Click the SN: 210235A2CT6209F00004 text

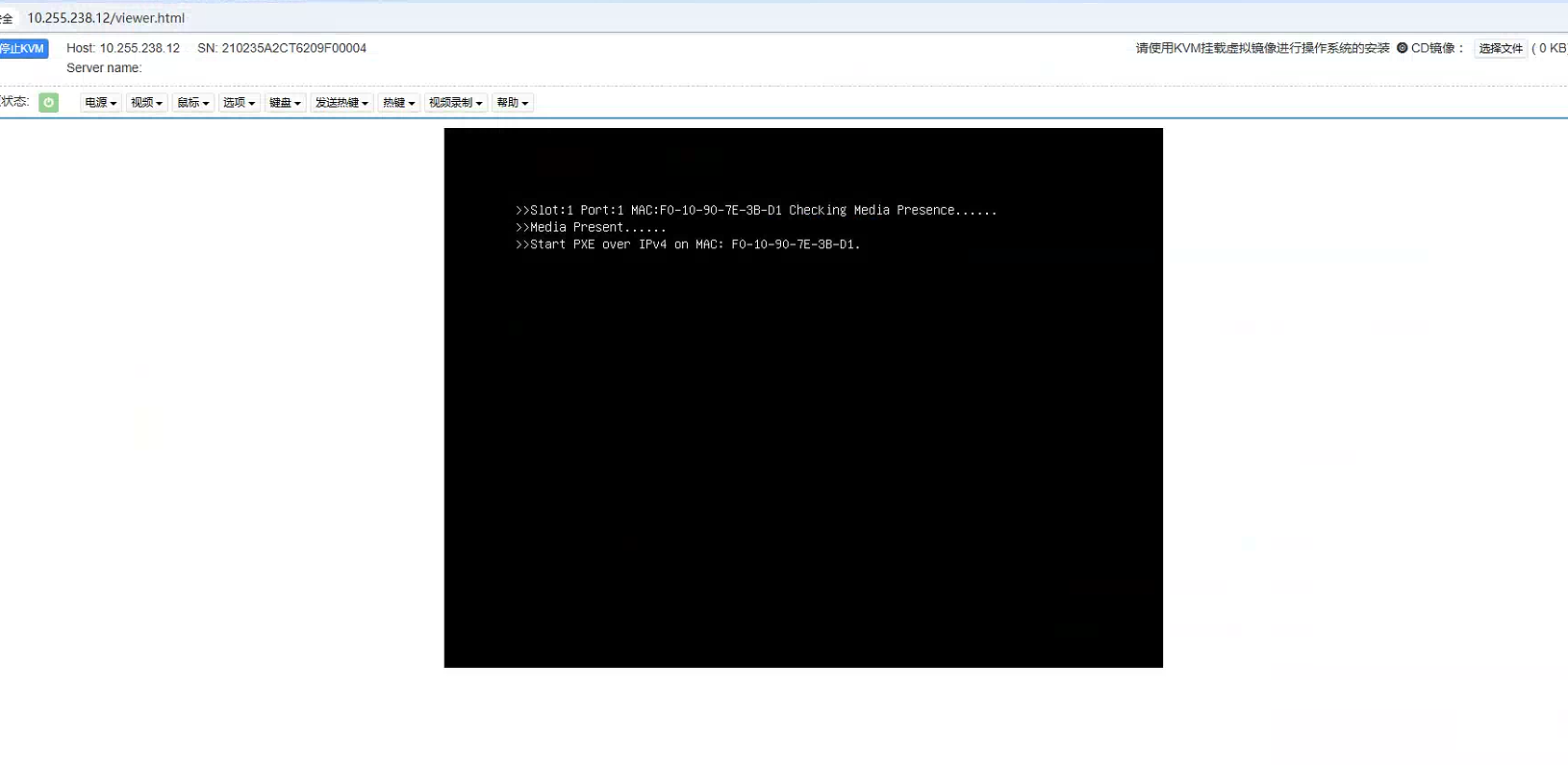pos(282,48)
